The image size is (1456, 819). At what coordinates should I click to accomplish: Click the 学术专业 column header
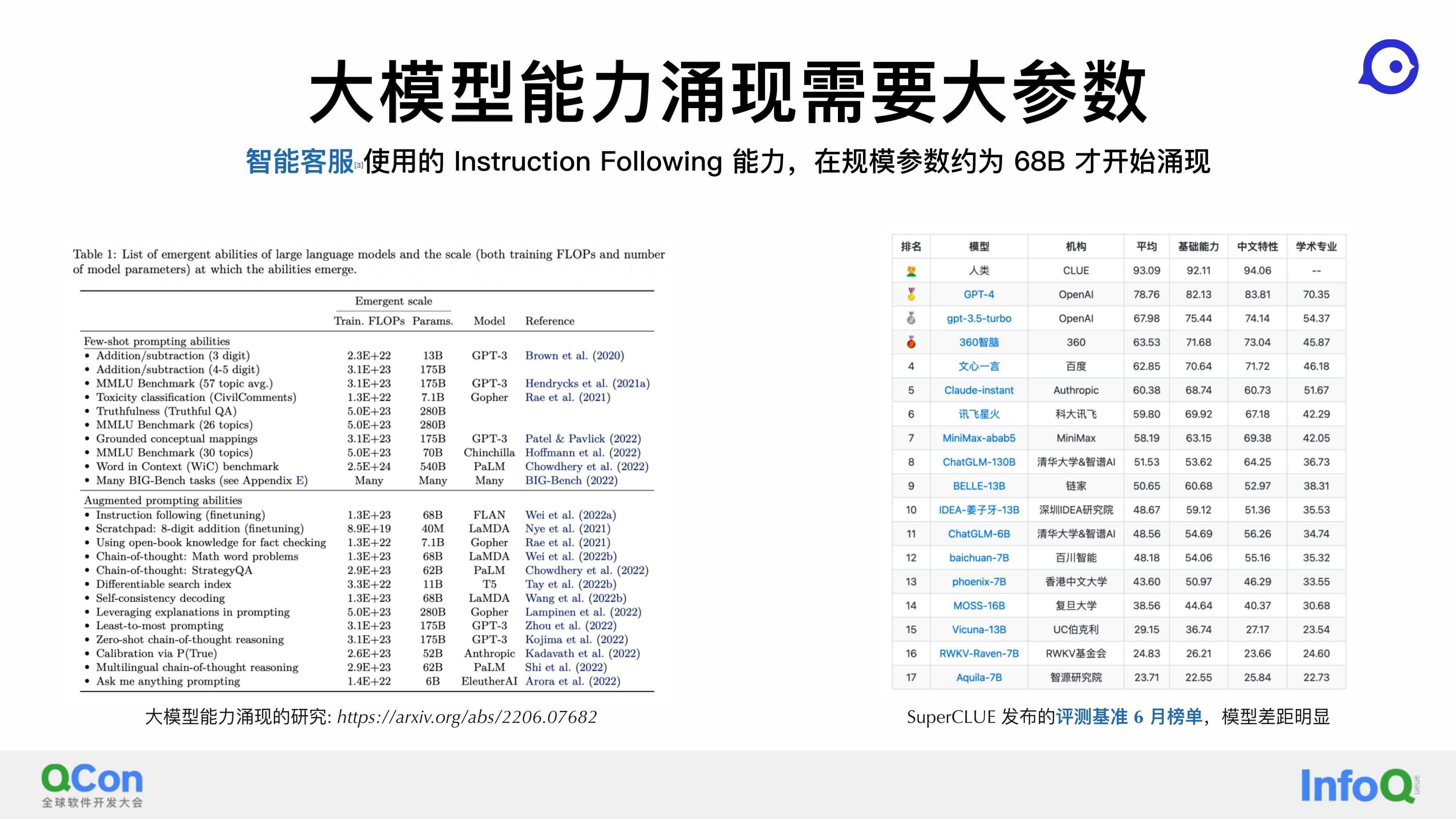click(x=1316, y=246)
